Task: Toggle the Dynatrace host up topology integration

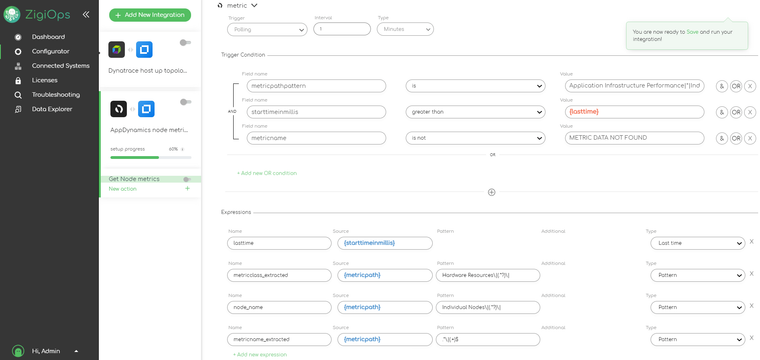Action: tap(185, 43)
